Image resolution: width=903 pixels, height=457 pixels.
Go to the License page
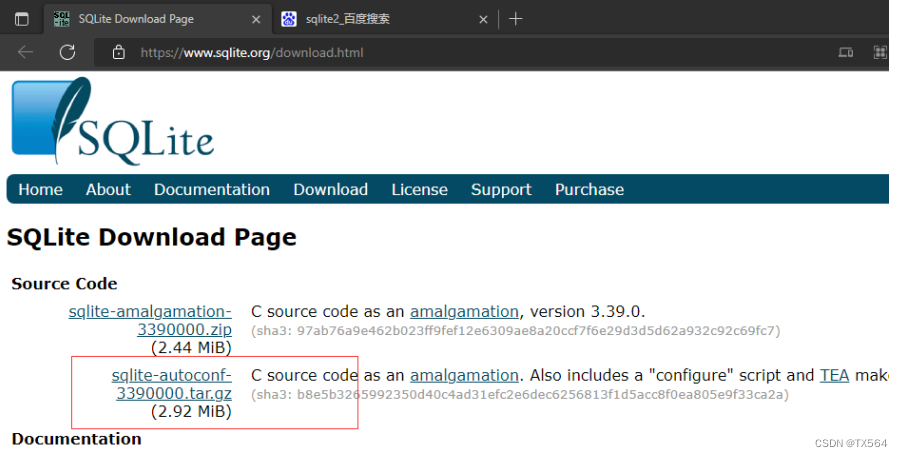point(419,189)
